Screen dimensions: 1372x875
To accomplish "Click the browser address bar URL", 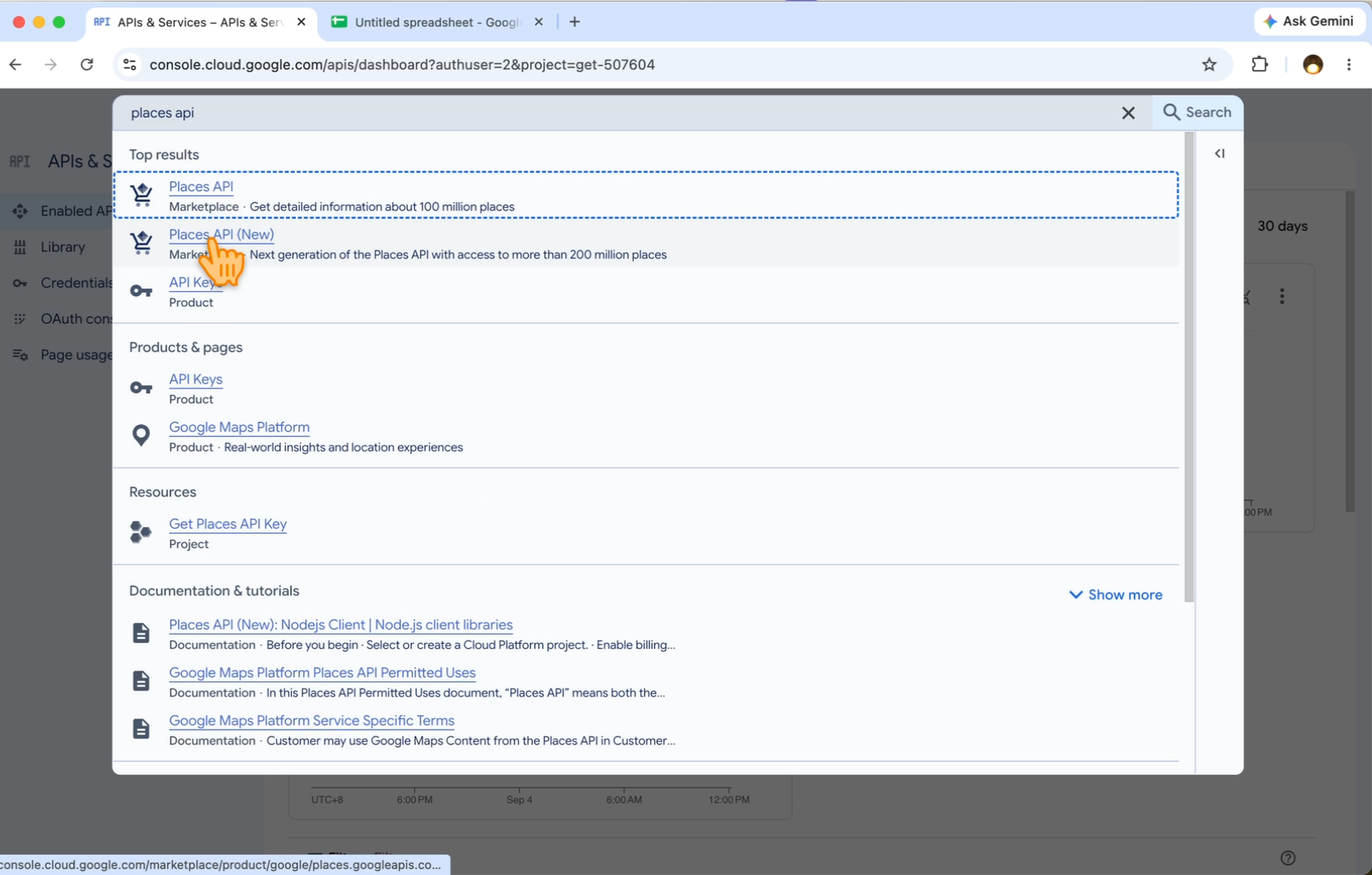I will [x=402, y=65].
